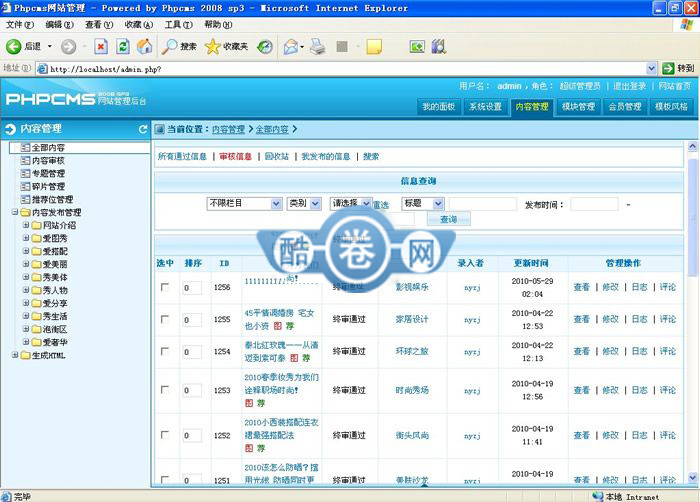700x502 pixels.
Task: Tick the checkbox for row ID 1254
Action: 165,351
